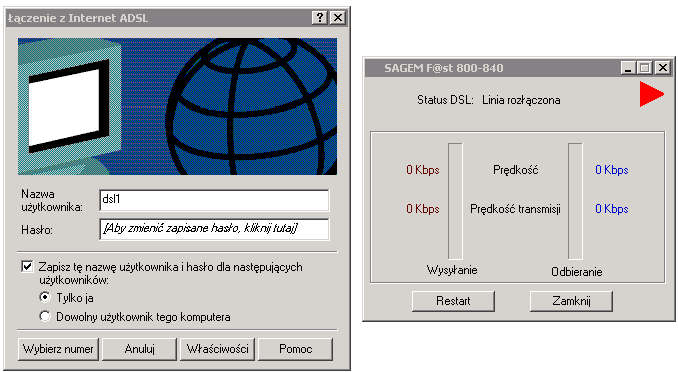Click the Wybierz numer button

tap(58, 349)
